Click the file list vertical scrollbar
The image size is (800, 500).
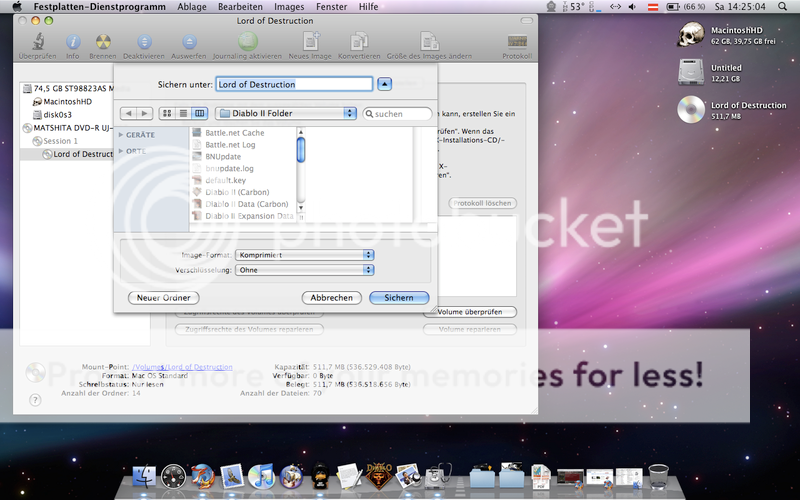pos(301,150)
